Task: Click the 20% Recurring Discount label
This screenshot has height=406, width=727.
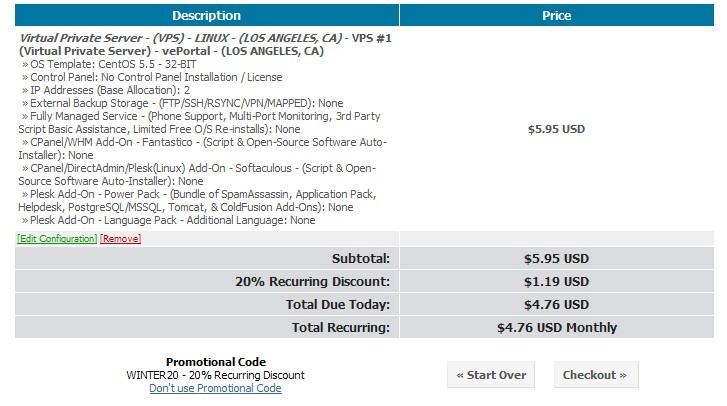Action: [x=312, y=282]
